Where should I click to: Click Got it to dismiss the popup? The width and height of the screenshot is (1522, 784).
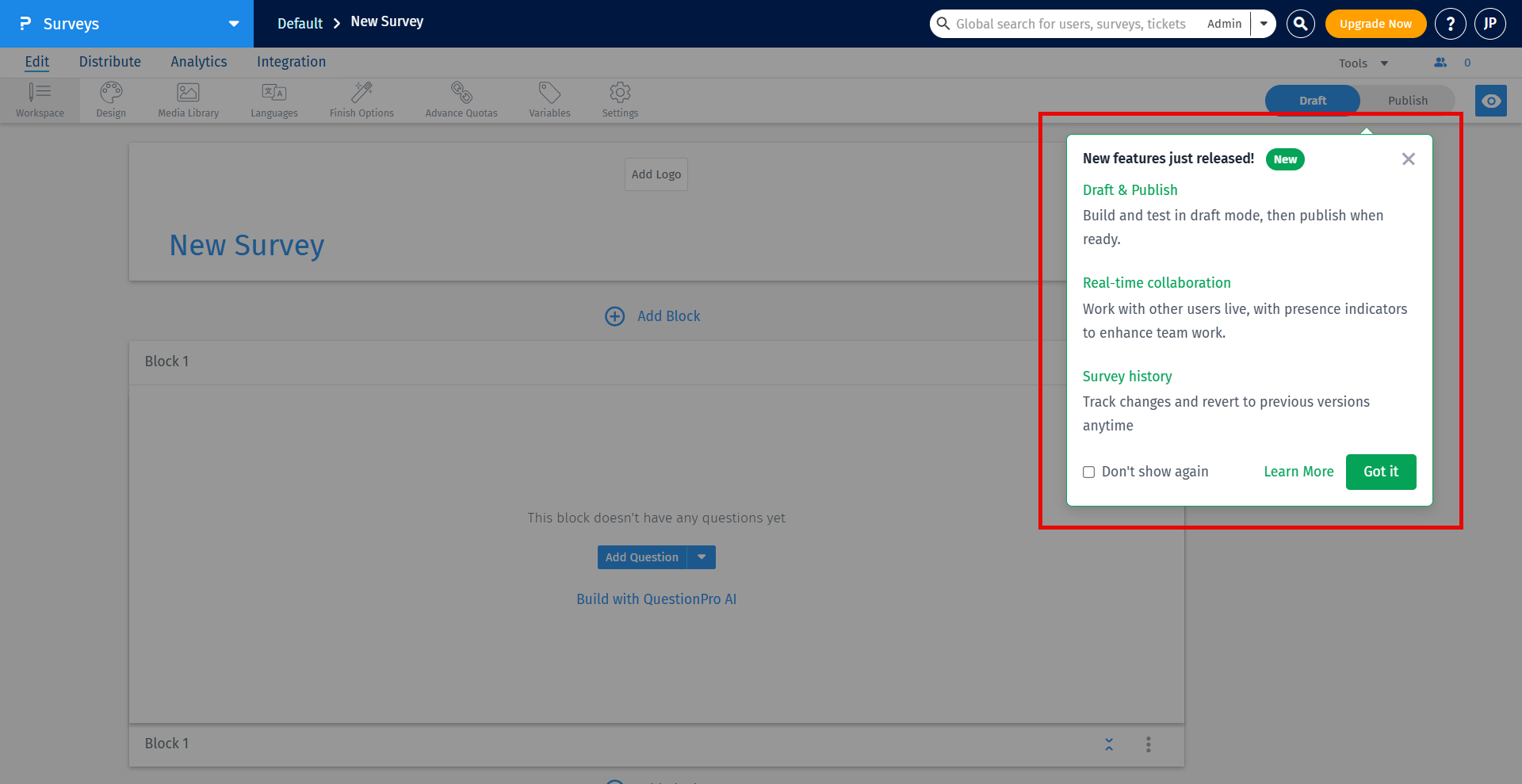1380,472
